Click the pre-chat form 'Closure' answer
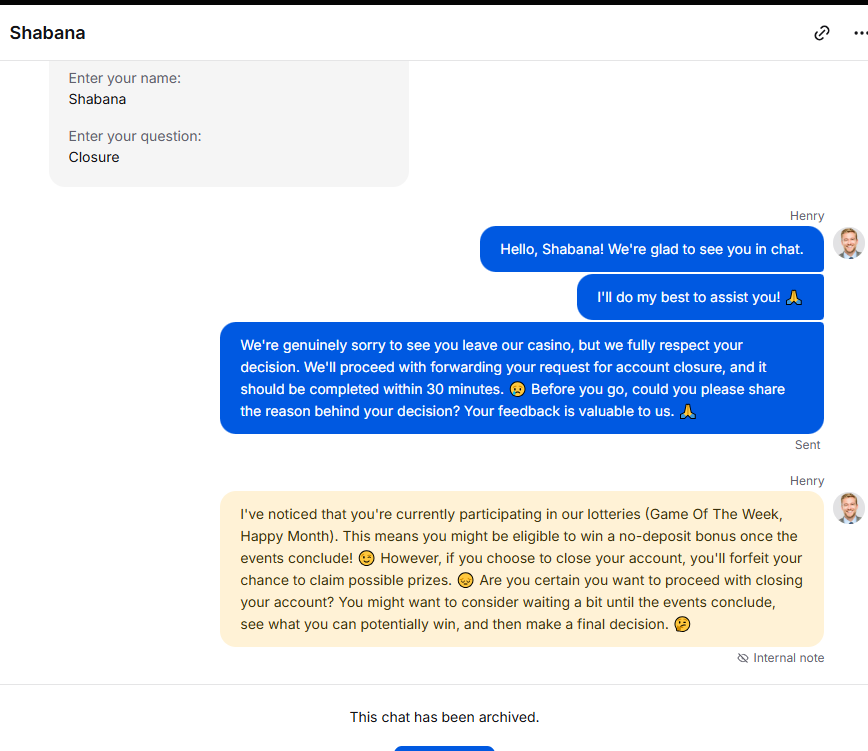 tap(94, 157)
